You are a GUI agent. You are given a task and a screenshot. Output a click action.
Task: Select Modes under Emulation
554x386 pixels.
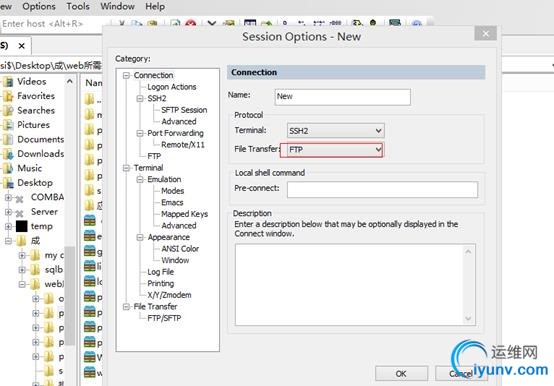pyautogui.click(x=172, y=191)
